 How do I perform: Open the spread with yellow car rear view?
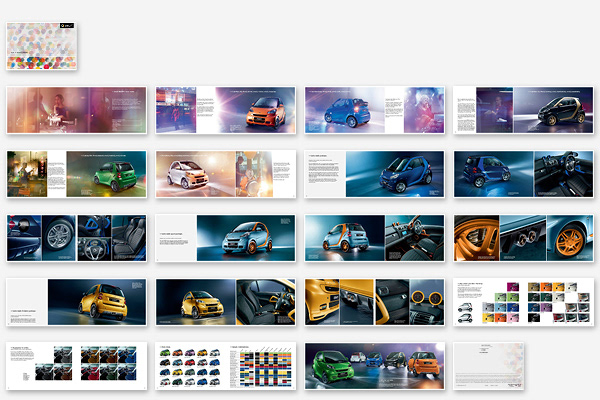[77, 302]
